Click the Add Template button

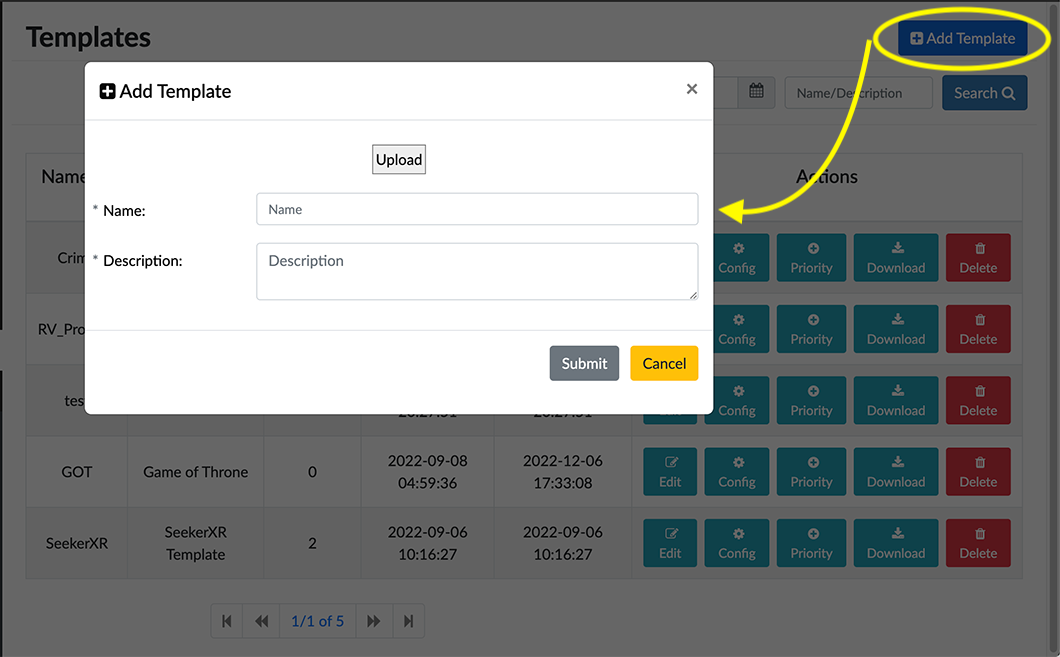coord(962,39)
